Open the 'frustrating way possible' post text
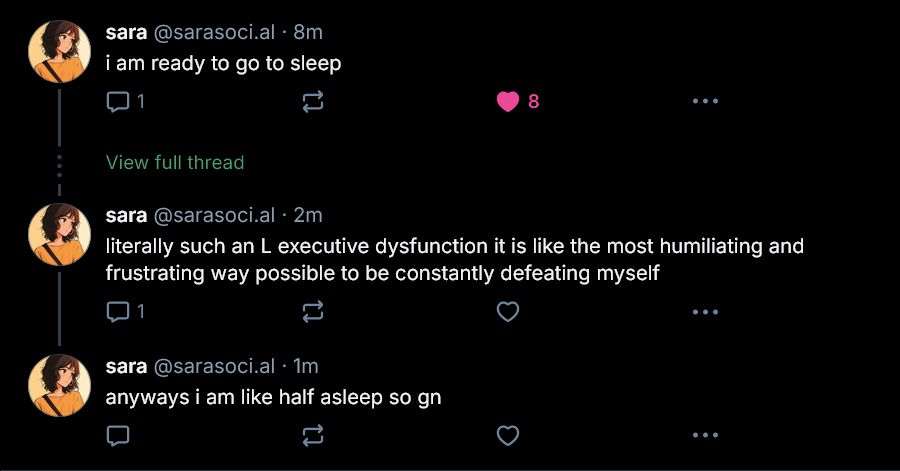 coord(454,259)
